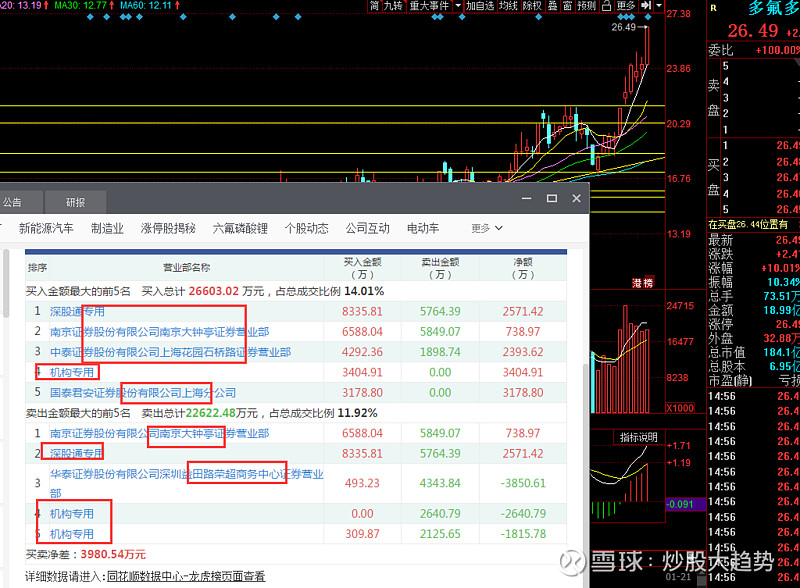
Task: Switch to the 研报 tab
Action: pyautogui.click(x=76, y=203)
